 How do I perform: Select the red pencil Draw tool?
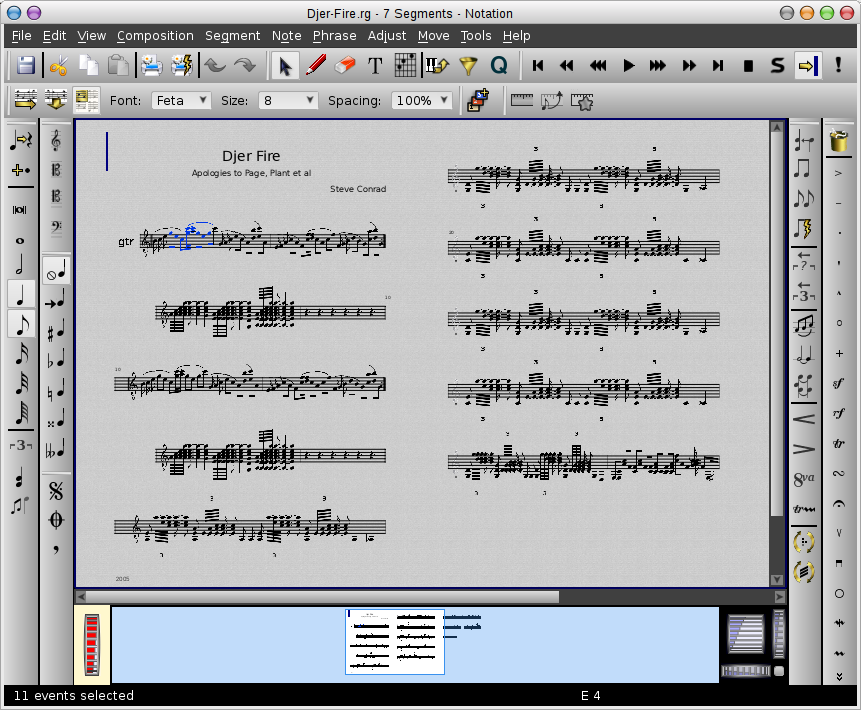[x=316, y=66]
